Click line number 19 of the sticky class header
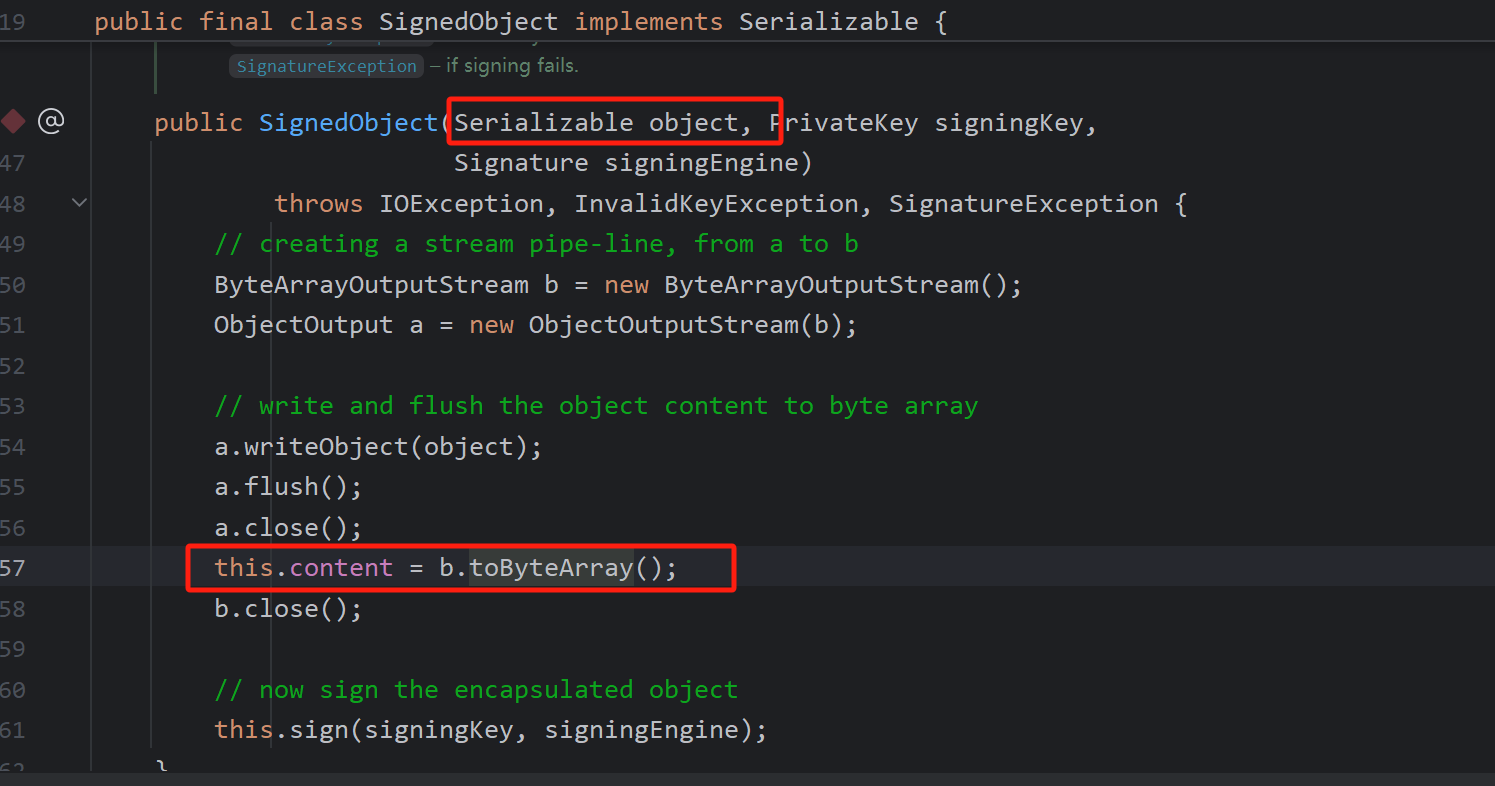The image size is (1495, 786). pyautogui.click(x=13, y=22)
